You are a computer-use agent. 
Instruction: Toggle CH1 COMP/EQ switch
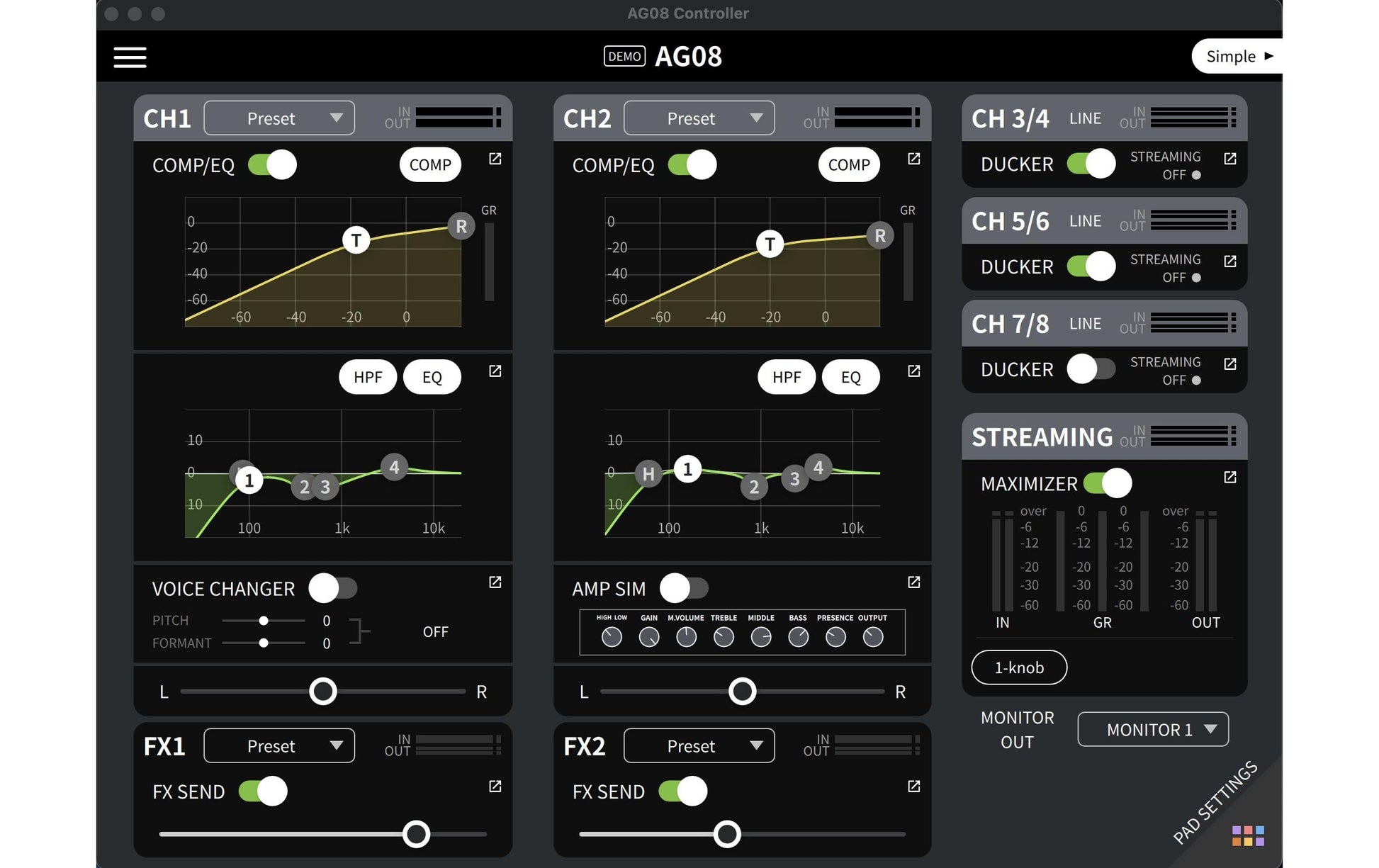[x=272, y=165]
